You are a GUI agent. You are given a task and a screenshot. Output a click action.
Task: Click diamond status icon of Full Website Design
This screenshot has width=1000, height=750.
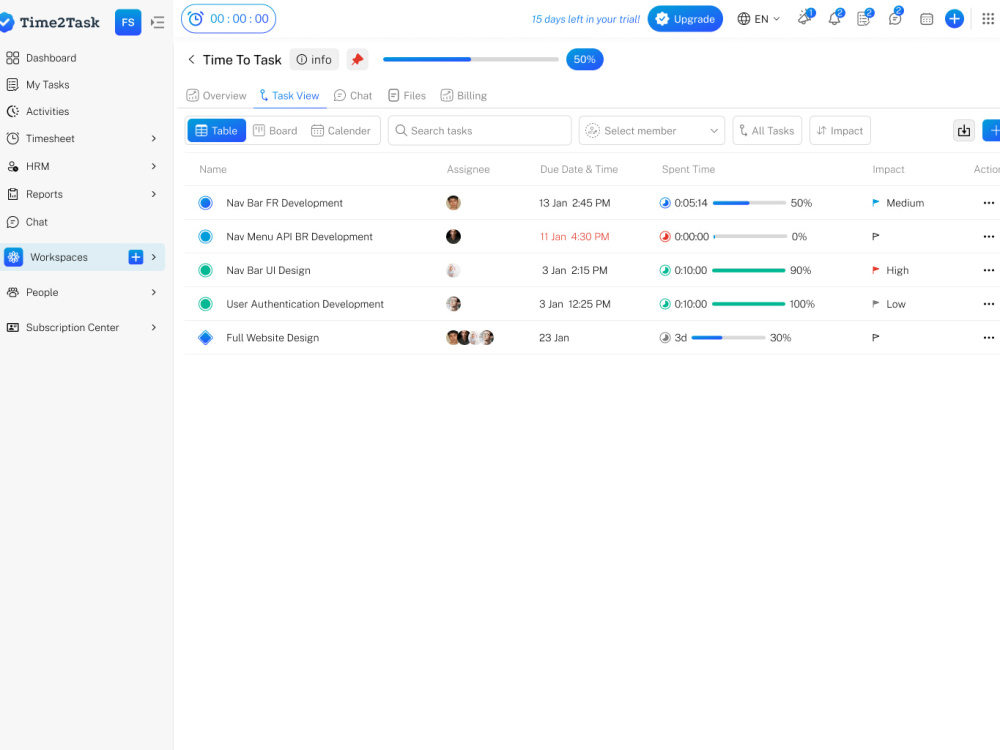point(205,338)
